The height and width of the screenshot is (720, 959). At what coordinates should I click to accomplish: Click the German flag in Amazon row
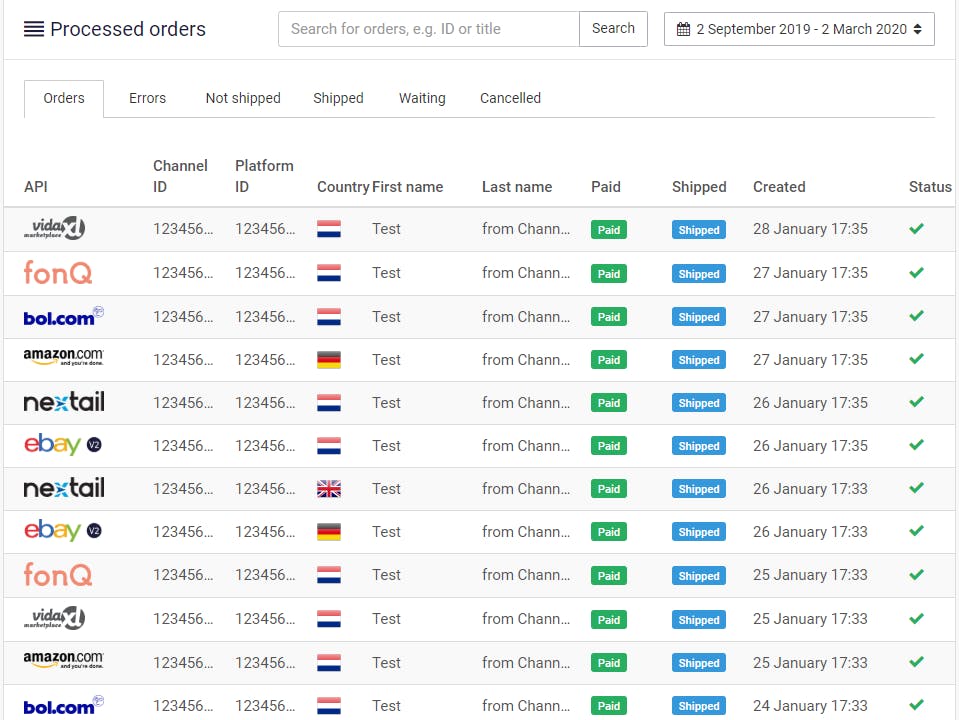pyautogui.click(x=328, y=360)
